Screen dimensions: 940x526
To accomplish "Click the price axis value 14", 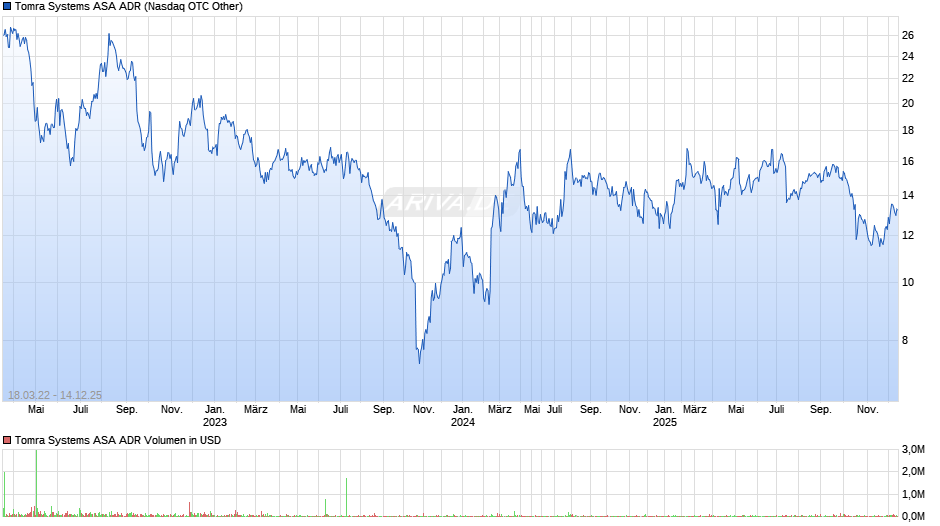I will pyautogui.click(x=908, y=195).
